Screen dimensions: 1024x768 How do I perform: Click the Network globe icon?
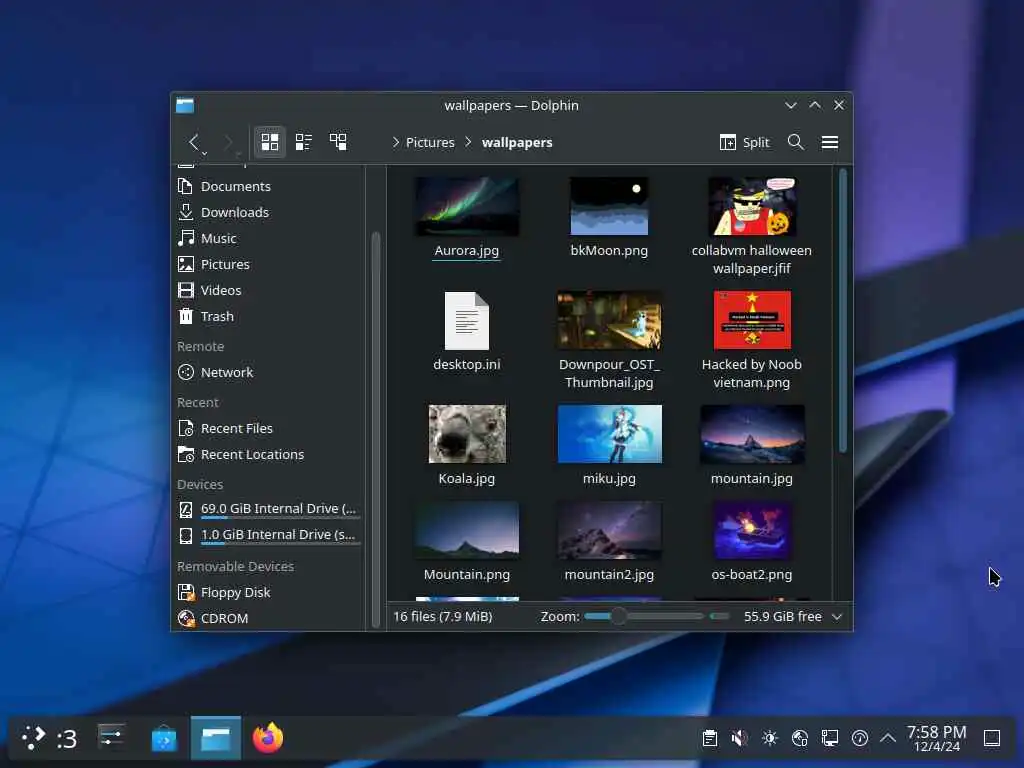click(x=186, y=372)
